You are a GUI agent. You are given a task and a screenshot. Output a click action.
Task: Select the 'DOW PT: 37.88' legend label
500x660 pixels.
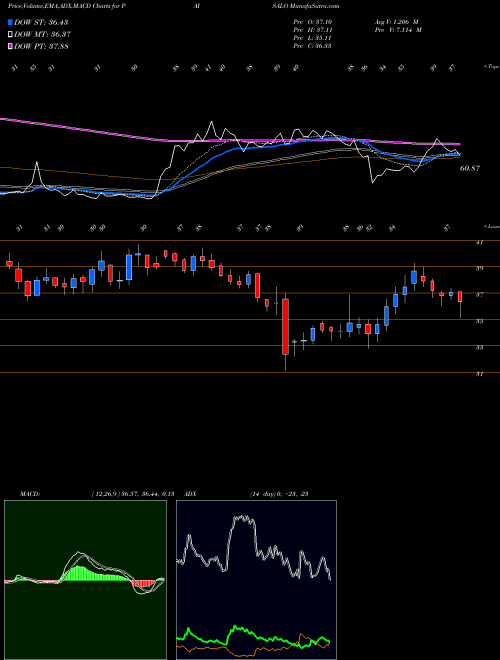pyautogui.click(x=41, y=46)
